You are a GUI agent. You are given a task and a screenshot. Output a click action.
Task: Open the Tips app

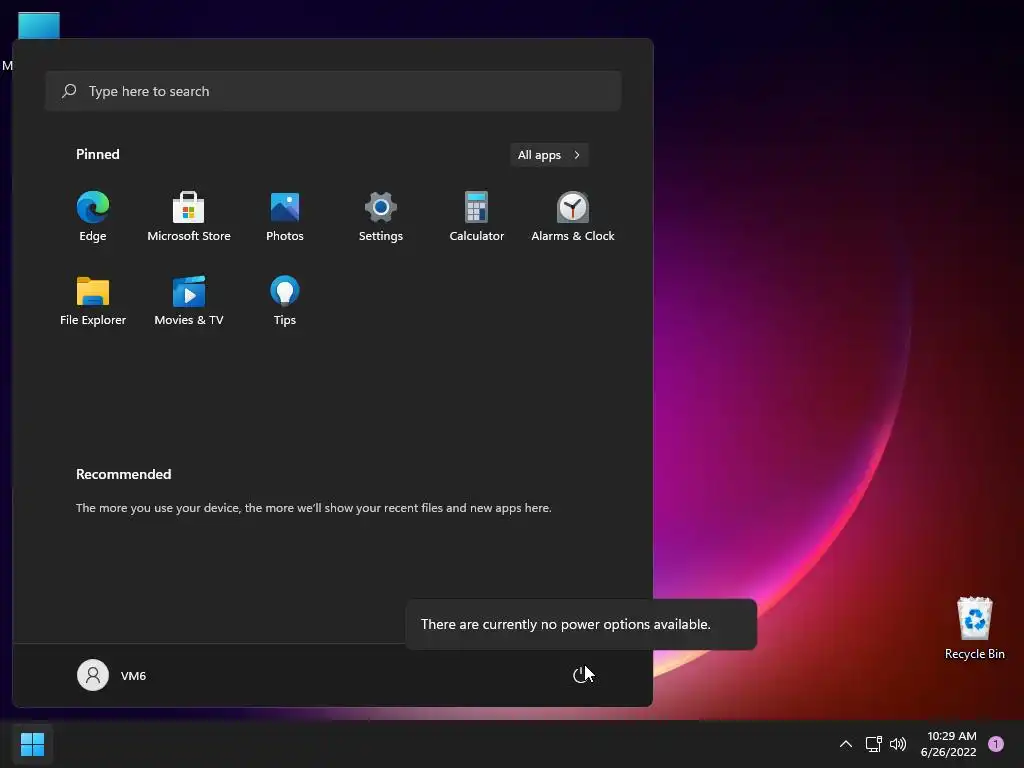(x=285, y=300)
